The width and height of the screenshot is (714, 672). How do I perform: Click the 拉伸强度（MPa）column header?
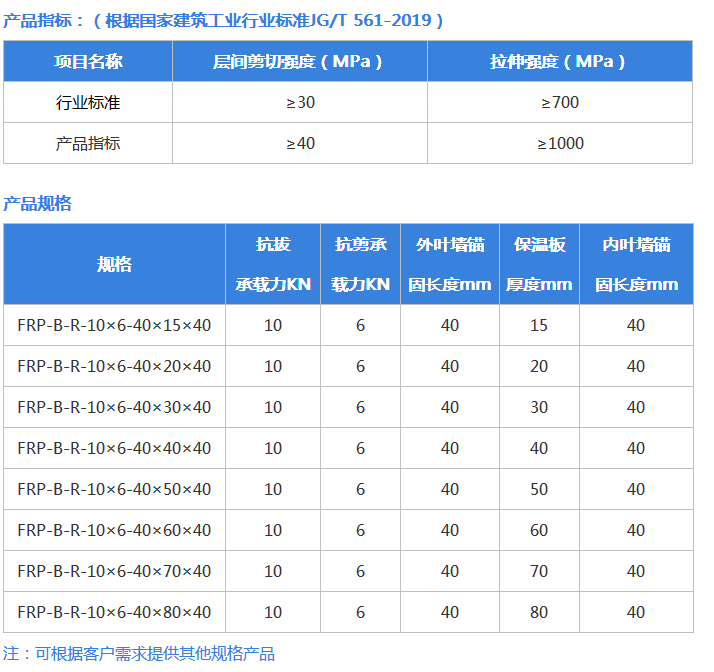coord(559,61)
